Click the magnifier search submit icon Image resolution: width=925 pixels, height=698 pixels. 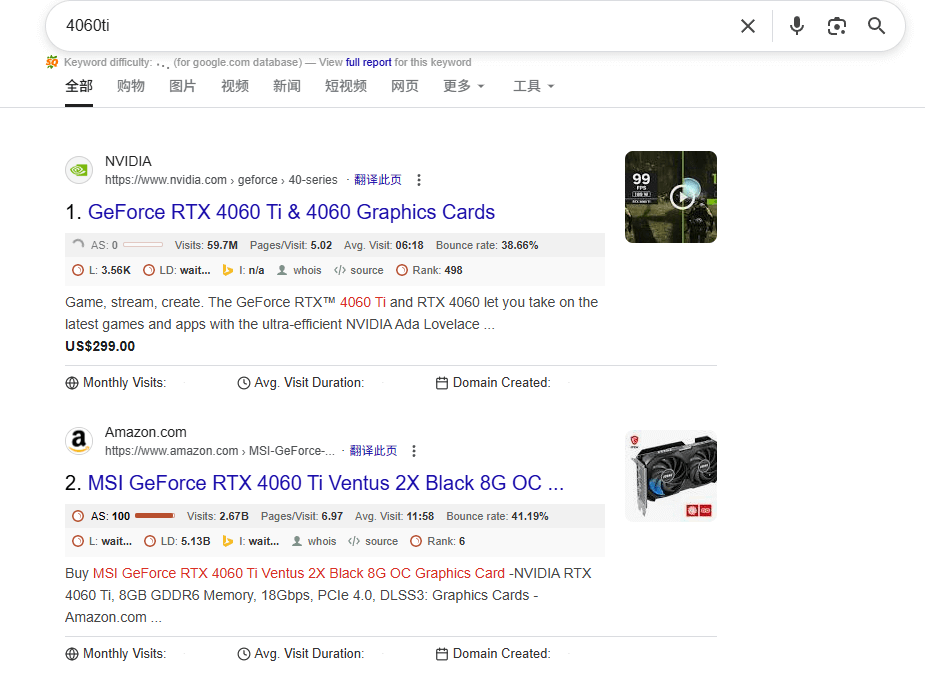pyautogui.click(x=877, y=26)
